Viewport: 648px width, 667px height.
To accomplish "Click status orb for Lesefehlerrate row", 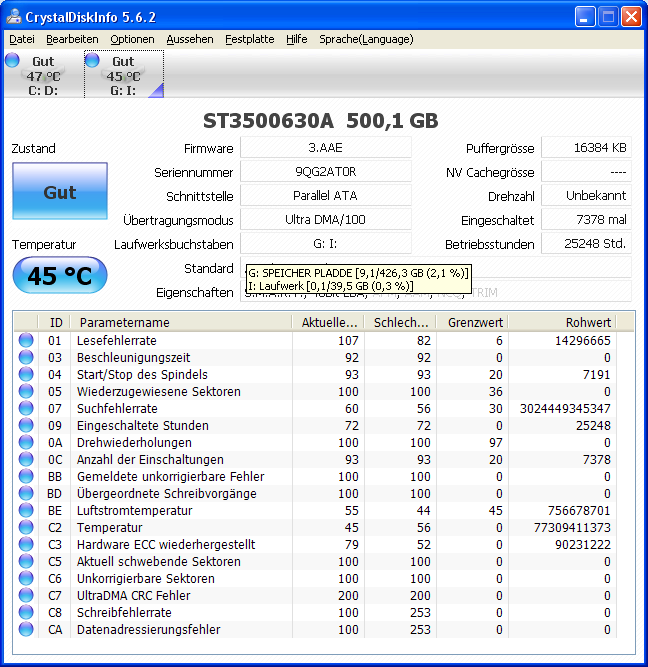I will tap(26, 340).
